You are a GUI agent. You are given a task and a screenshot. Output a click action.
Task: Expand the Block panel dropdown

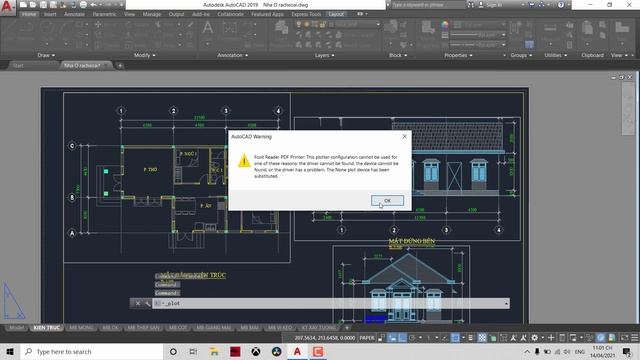[x=398, y=55]
